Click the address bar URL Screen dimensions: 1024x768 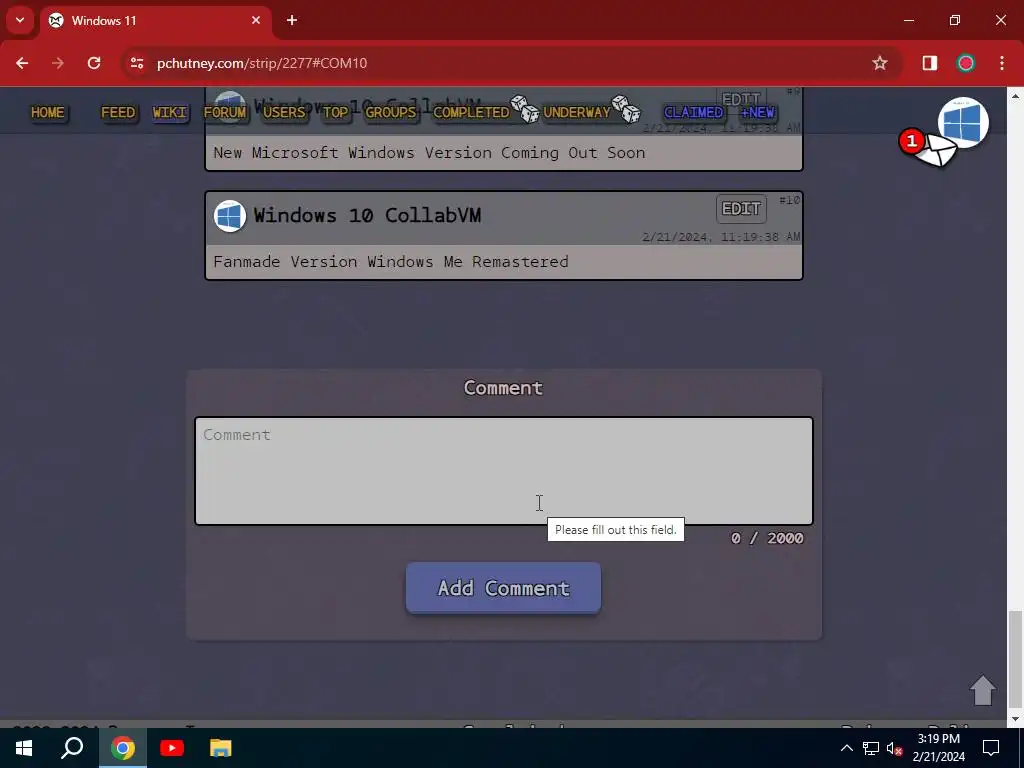coord(262,63)
